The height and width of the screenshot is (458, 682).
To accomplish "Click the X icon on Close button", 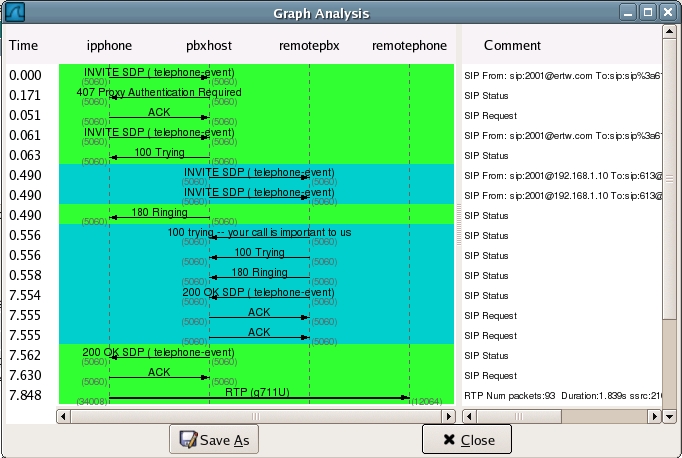I will [449, 440].
